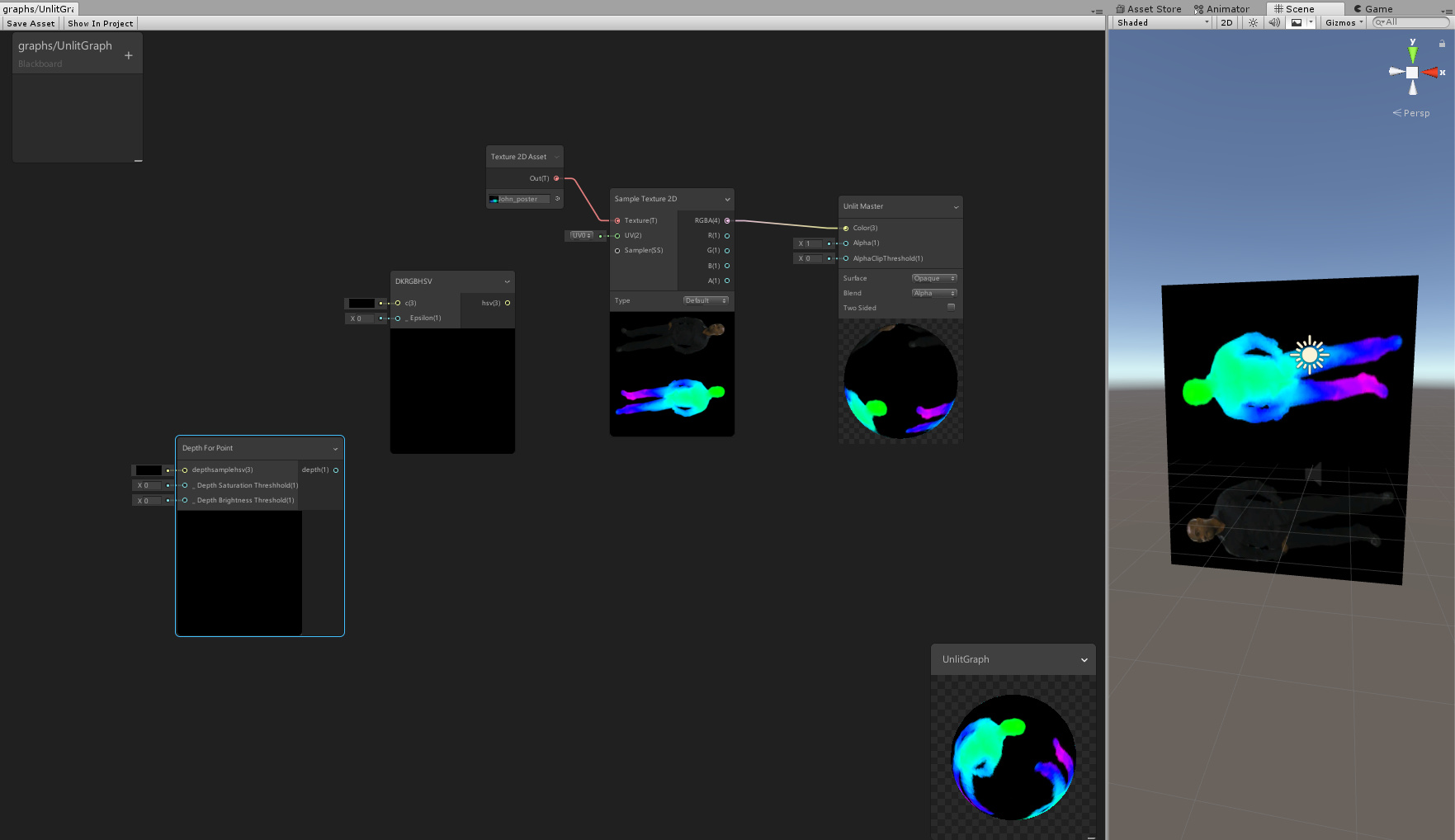Screen dimensions: 1455x840
Task: Click the green Y axis gizmo cone
Action: 1412,54
